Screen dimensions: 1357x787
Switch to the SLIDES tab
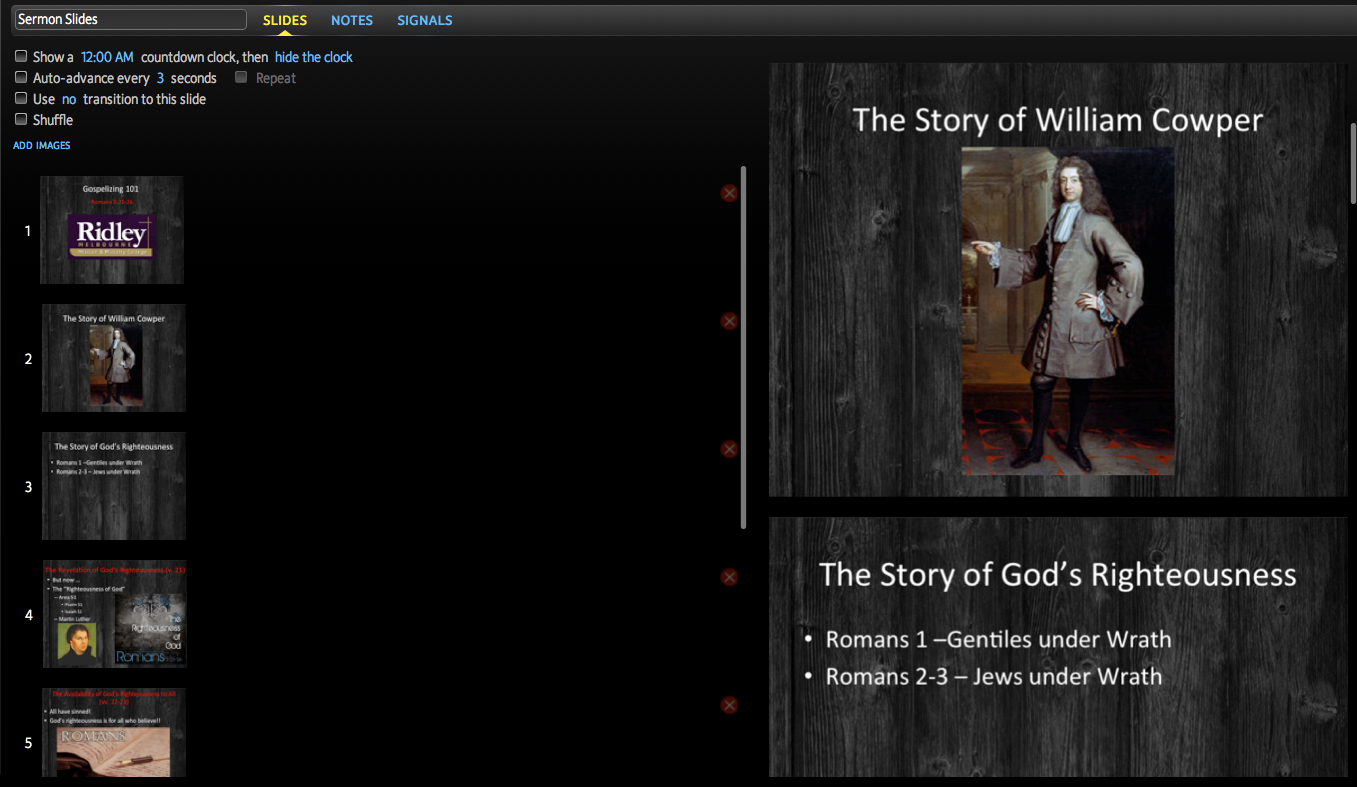point(285,20)
